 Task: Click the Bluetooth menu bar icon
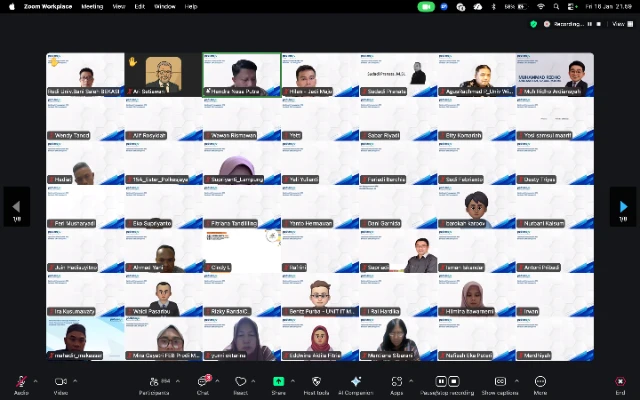tap(493, 7)
